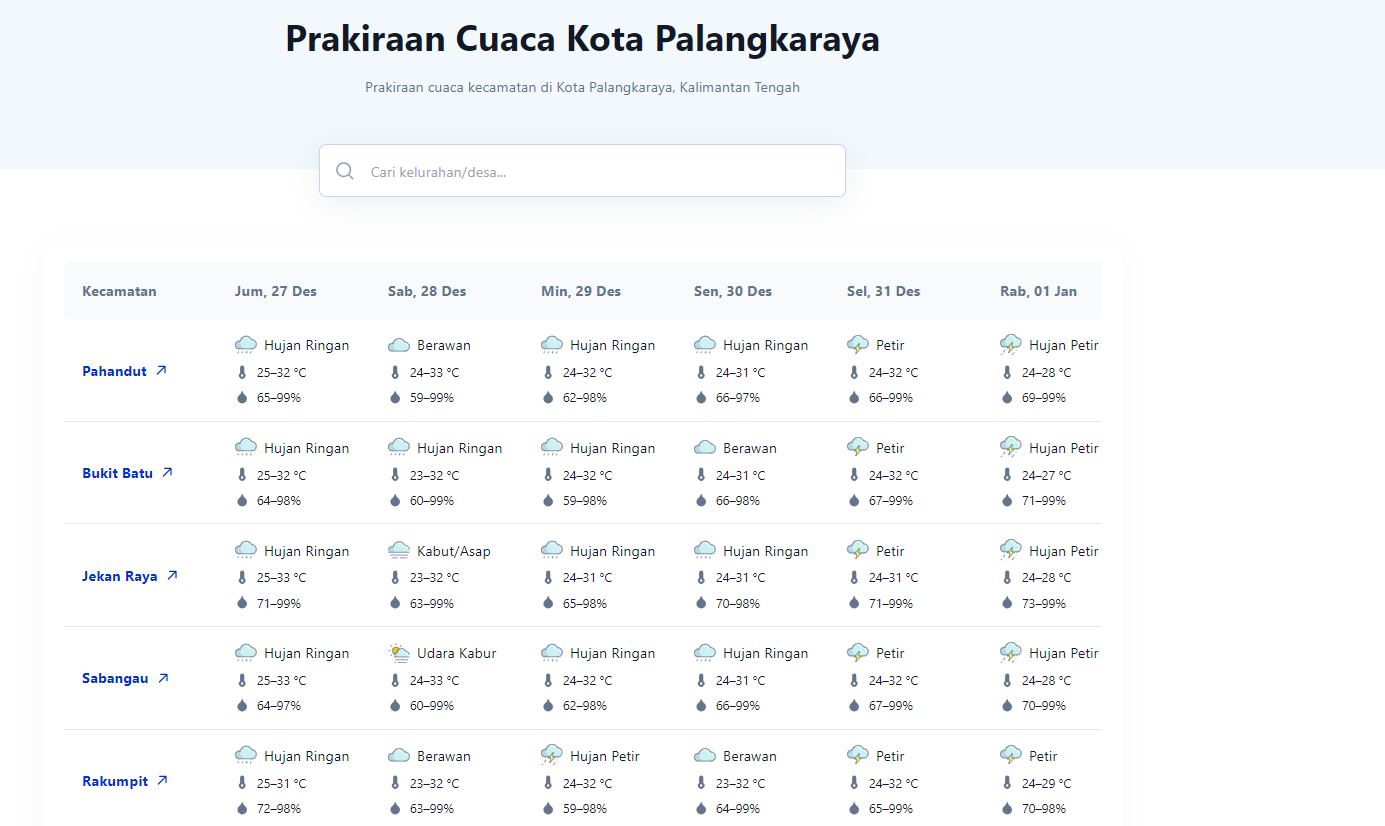Click Pahandut's Rab 01 Jan thunderstorm rain icon

(1011, 345)
